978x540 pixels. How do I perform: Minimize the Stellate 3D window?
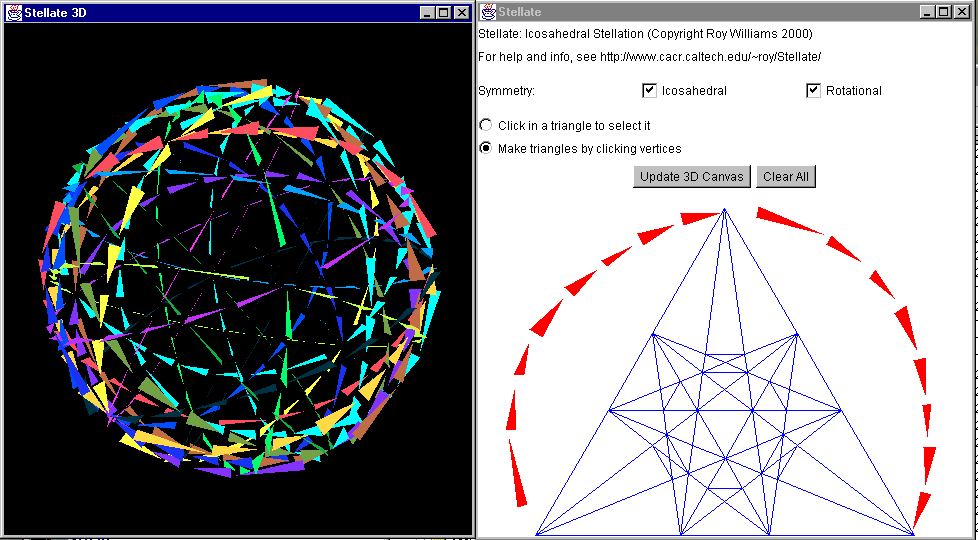pos(428,12)
